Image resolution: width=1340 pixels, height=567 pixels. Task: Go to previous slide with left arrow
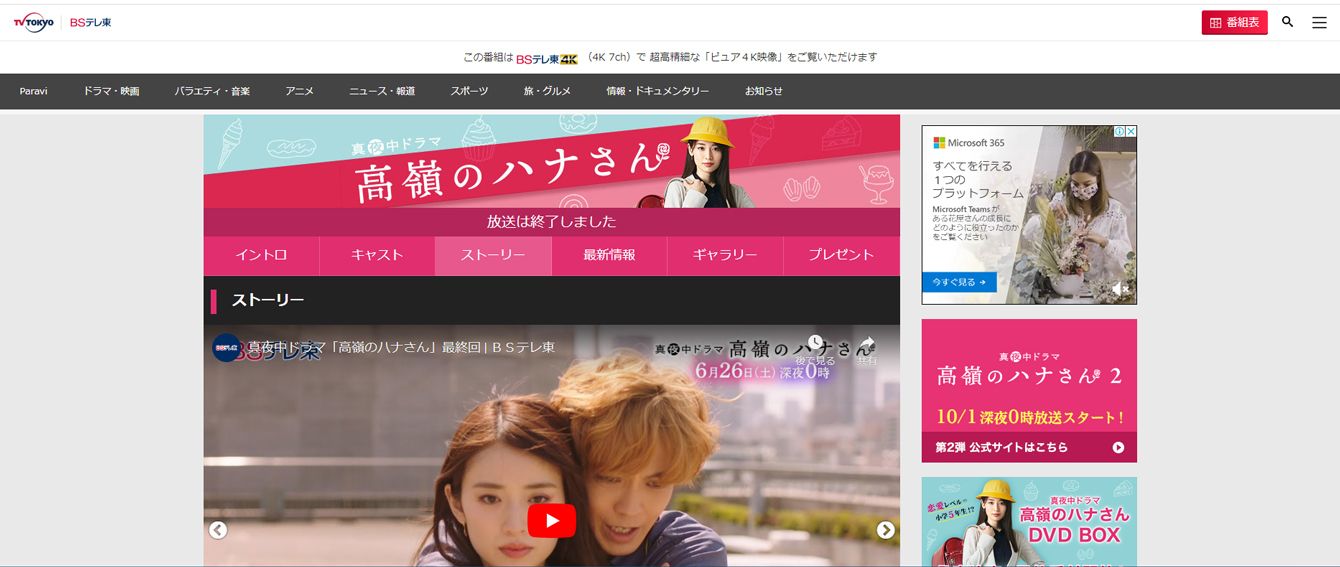point(218,530)
